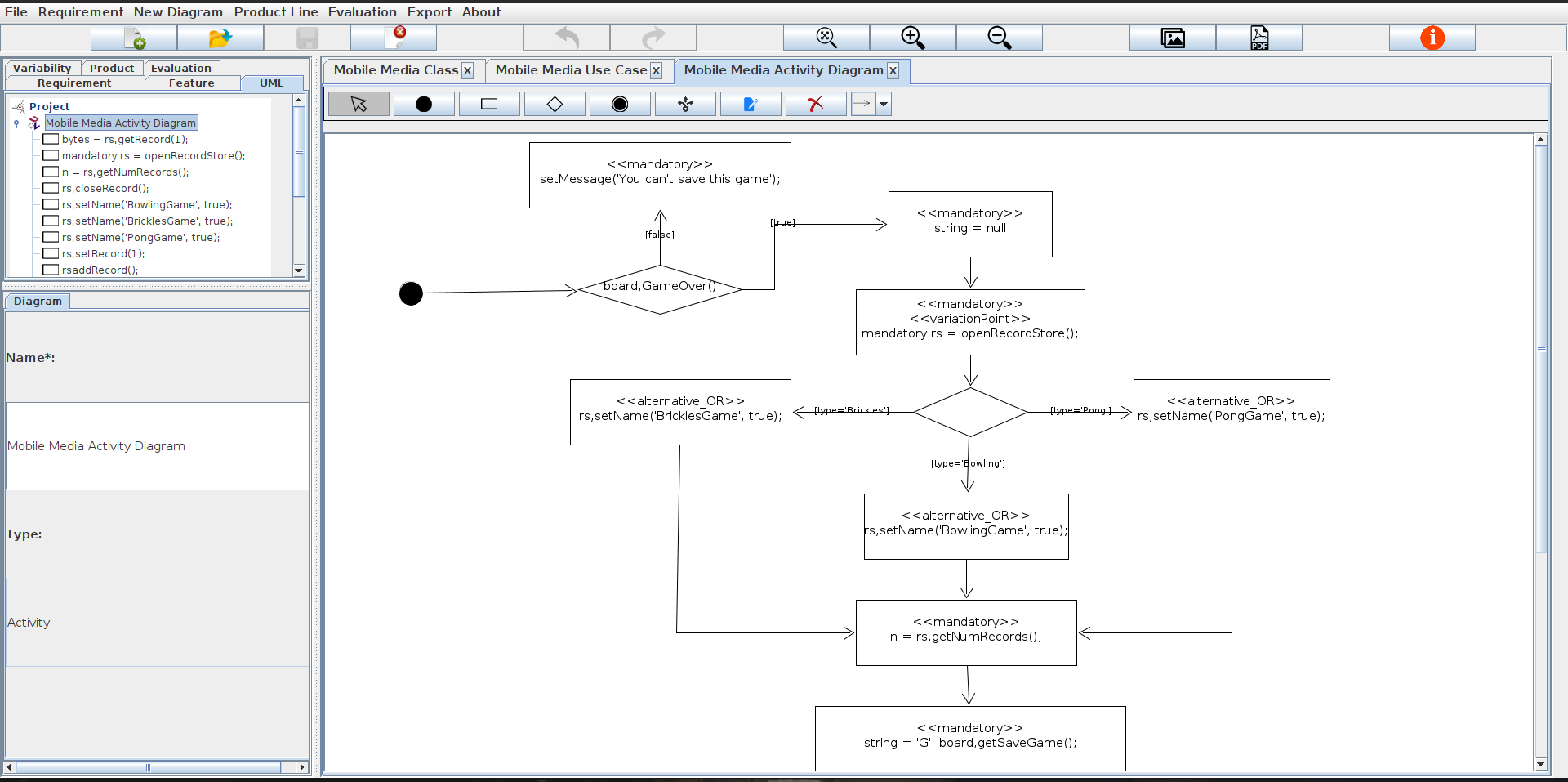1568x782 pixels.
Task: Open the About menu
Action: pyautogui.click(x=482, y=12)
